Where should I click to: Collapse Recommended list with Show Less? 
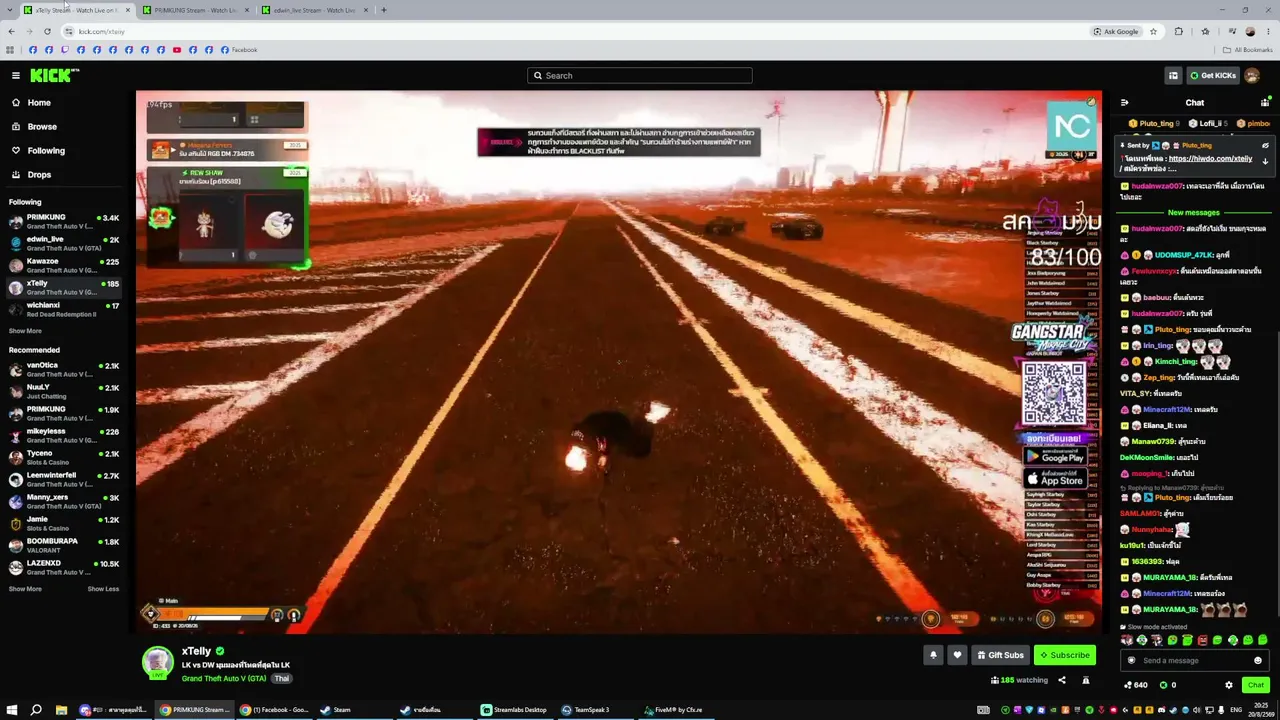click(x=103, y=589)
